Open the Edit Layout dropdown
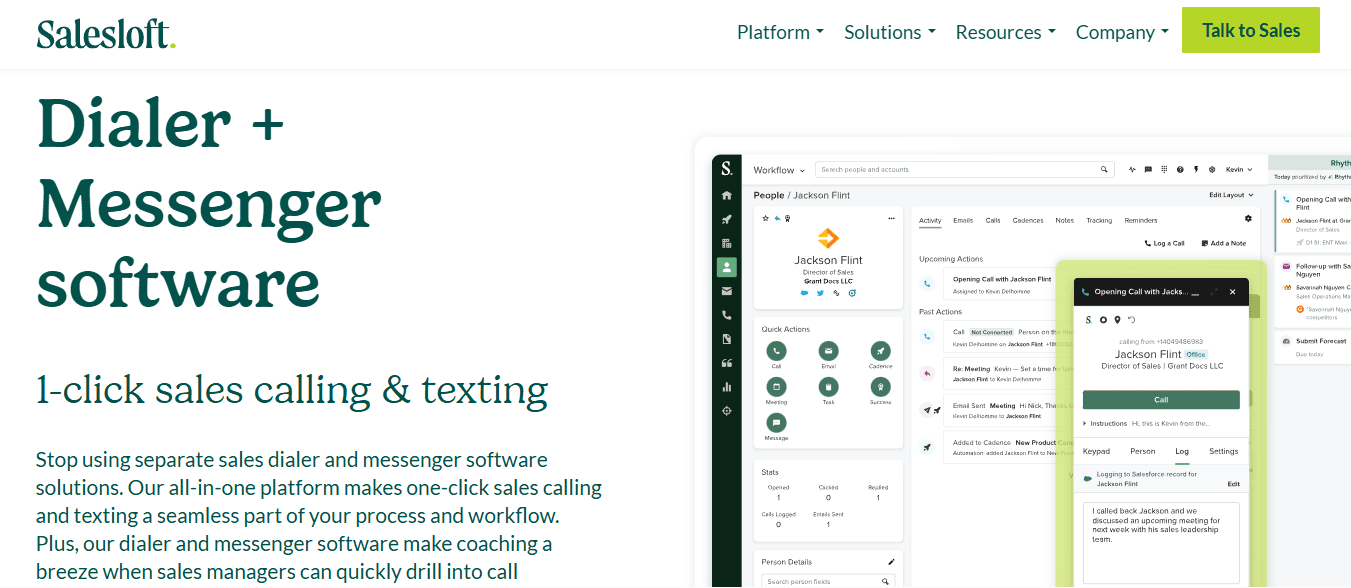The width and height of the screenshot is (1351, 588). point(1228,194)
